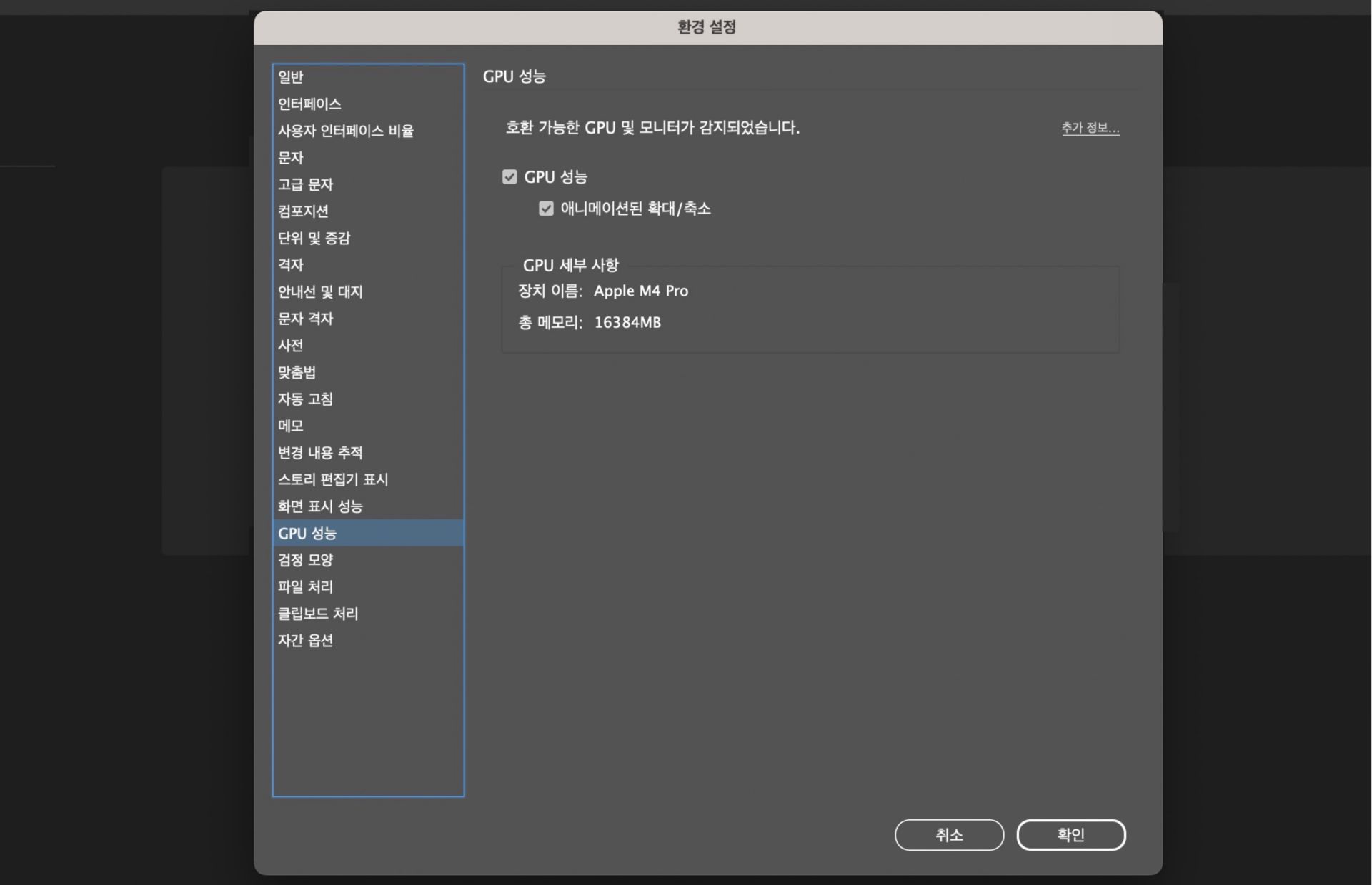Open the 인터페이스 preferences category
This screenshot has width=1372, height=885.
coord(309,104)
